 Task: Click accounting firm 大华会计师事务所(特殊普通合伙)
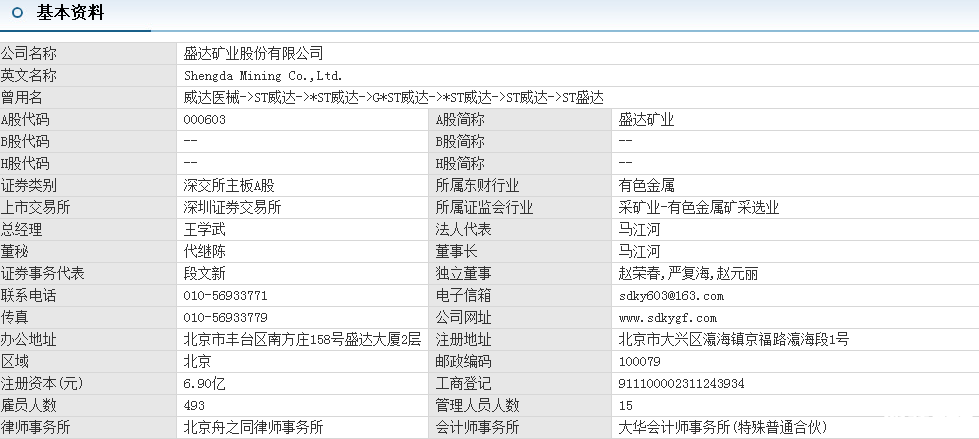pyautogui.click(x=723, y=428)
